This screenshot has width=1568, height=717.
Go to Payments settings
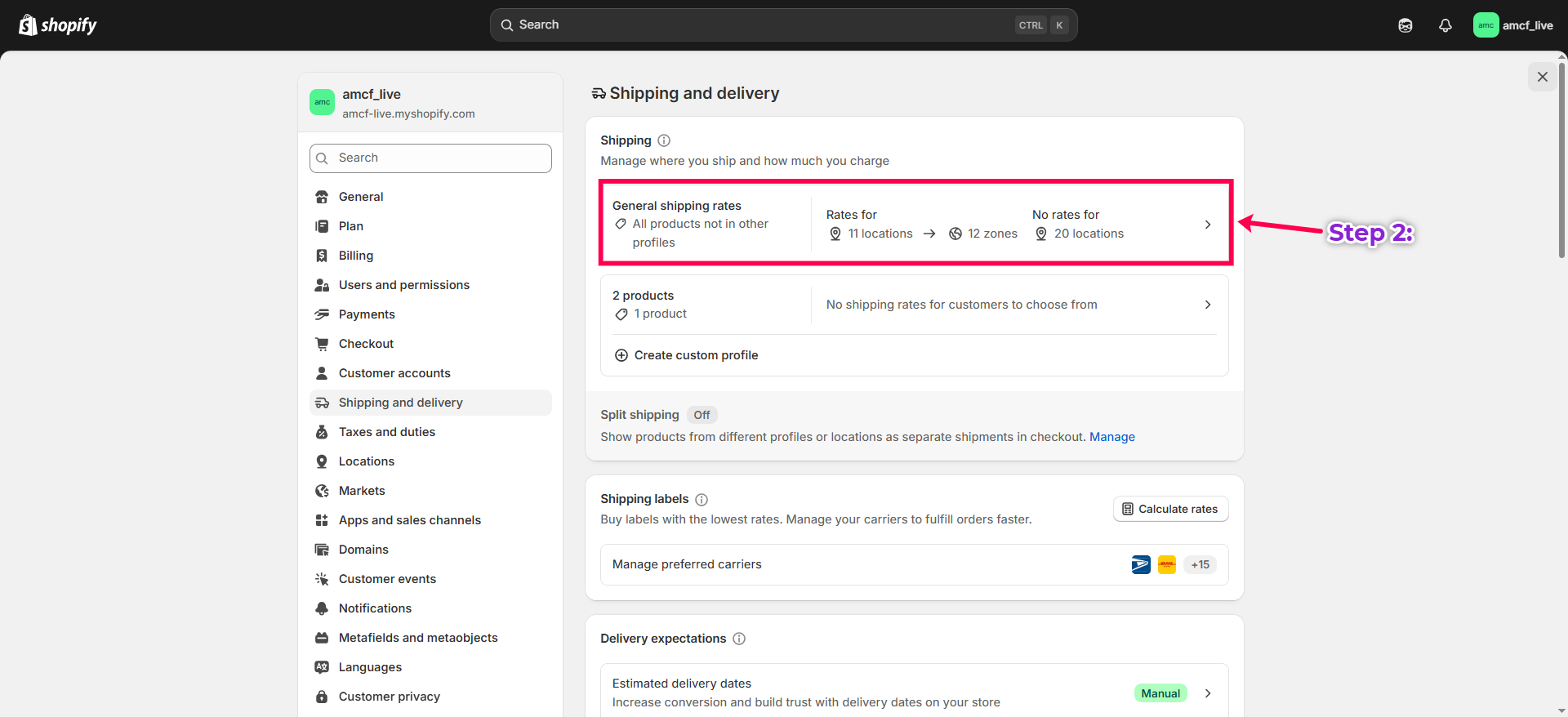pyautogui.click(x=367, y=314)
